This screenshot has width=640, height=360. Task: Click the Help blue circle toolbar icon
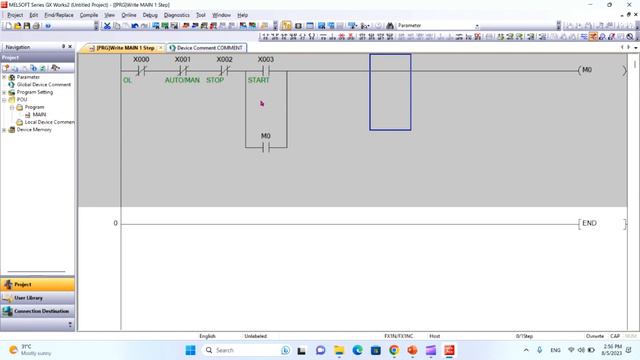pos(48,26)
